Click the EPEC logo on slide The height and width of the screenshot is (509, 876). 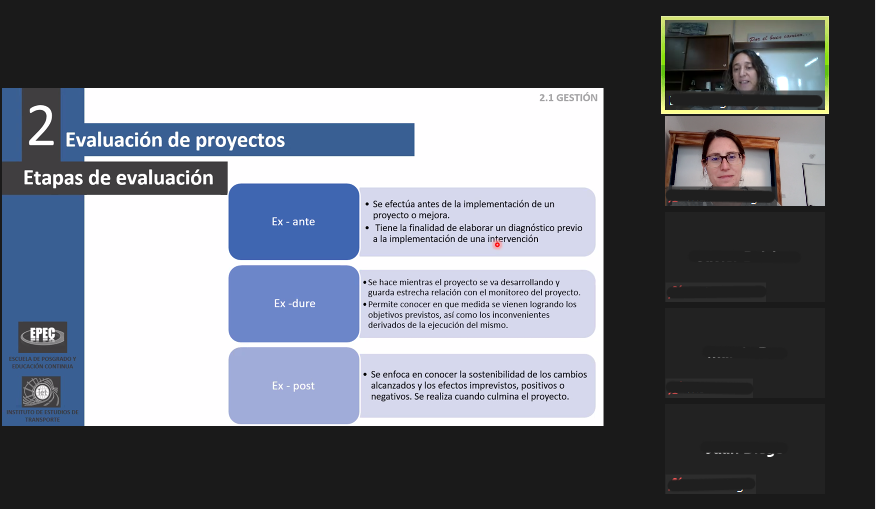coord(42,336)
